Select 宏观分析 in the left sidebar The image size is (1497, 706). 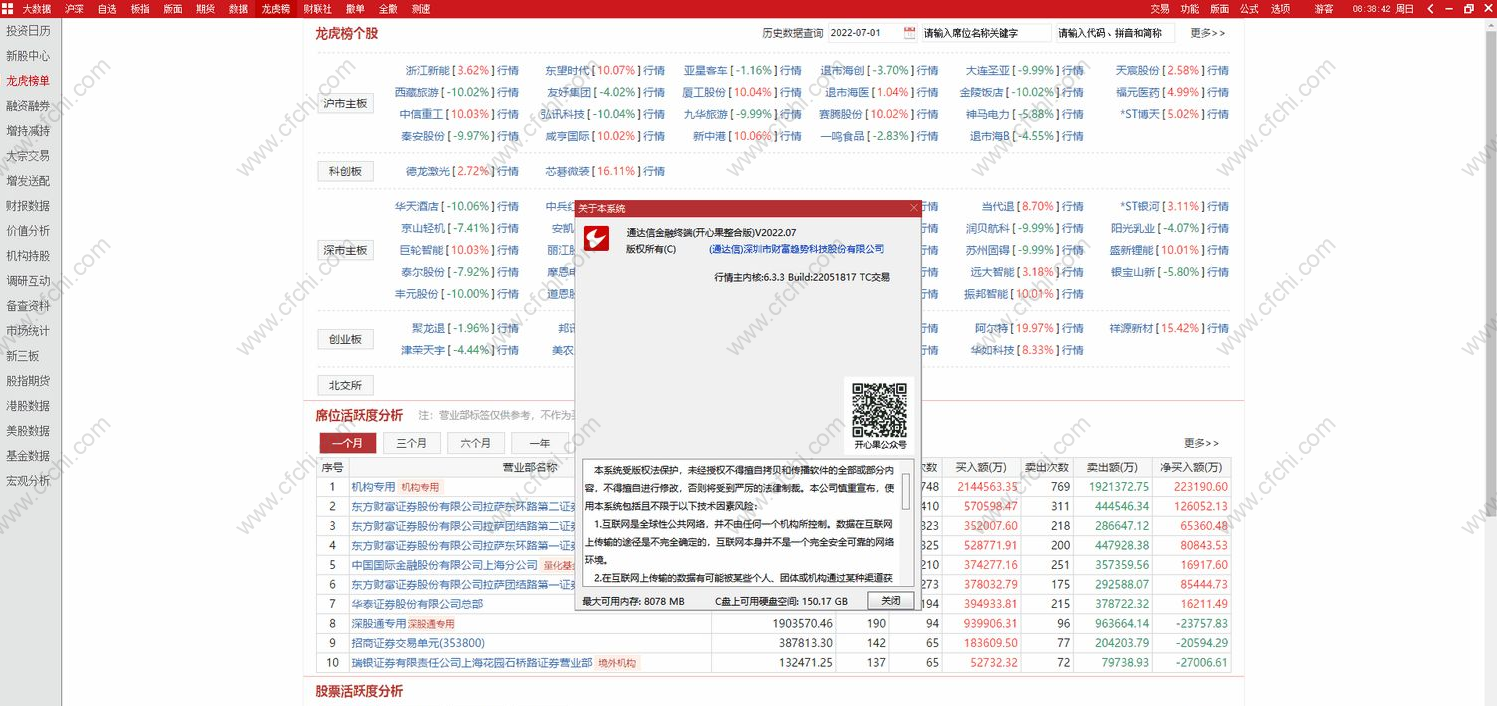click(28, 481)
